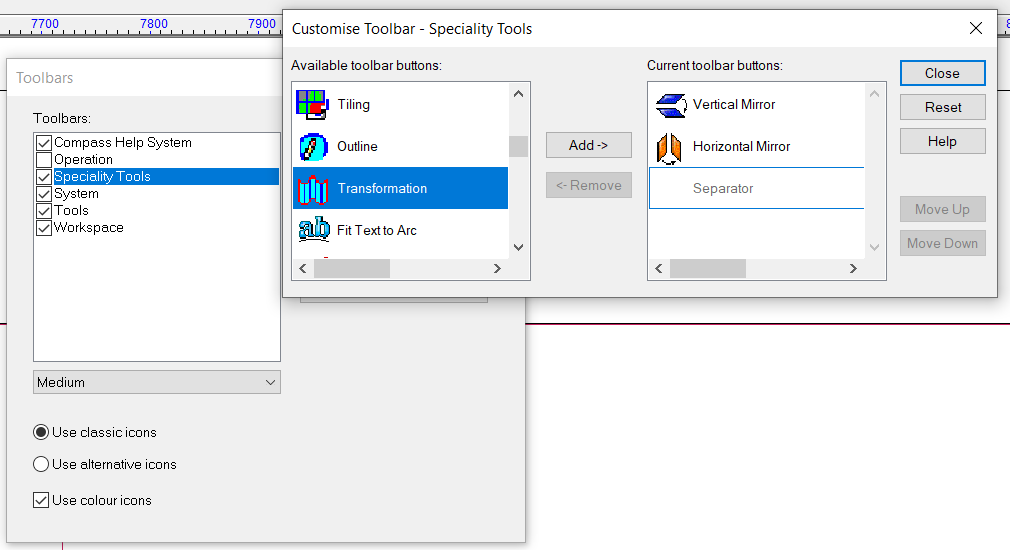Screen dimensions: 1010x550
Task: Select 'Tiling' label in available buttons
Action: pos(354,104)
